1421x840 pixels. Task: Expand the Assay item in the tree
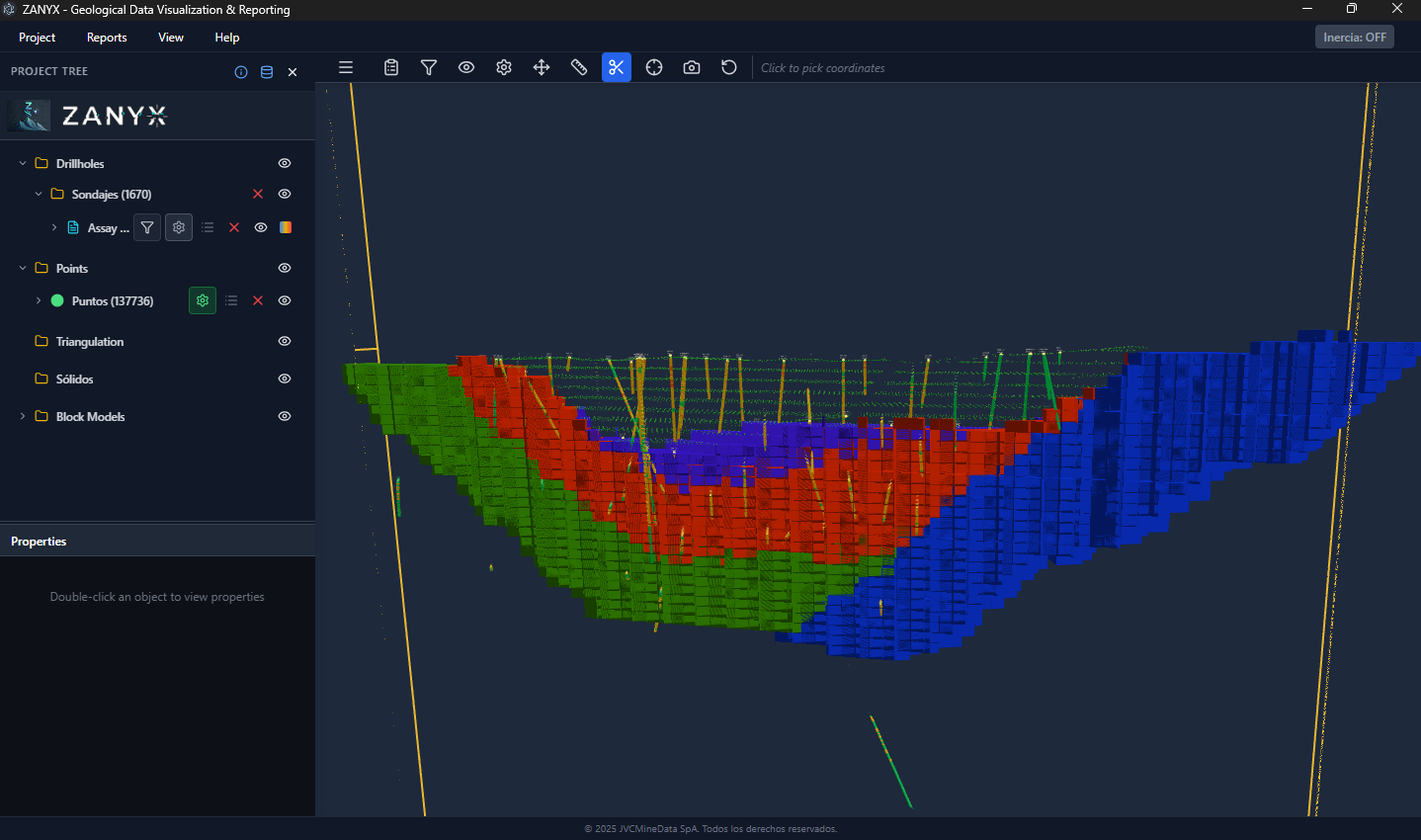coord(54,227)
